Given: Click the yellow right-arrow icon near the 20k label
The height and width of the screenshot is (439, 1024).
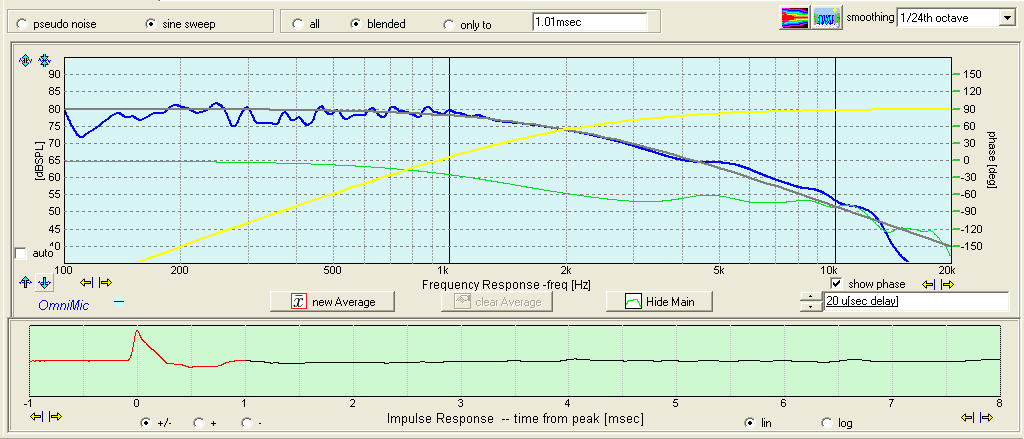Looking at the screenshot, I should pos(947,284).
